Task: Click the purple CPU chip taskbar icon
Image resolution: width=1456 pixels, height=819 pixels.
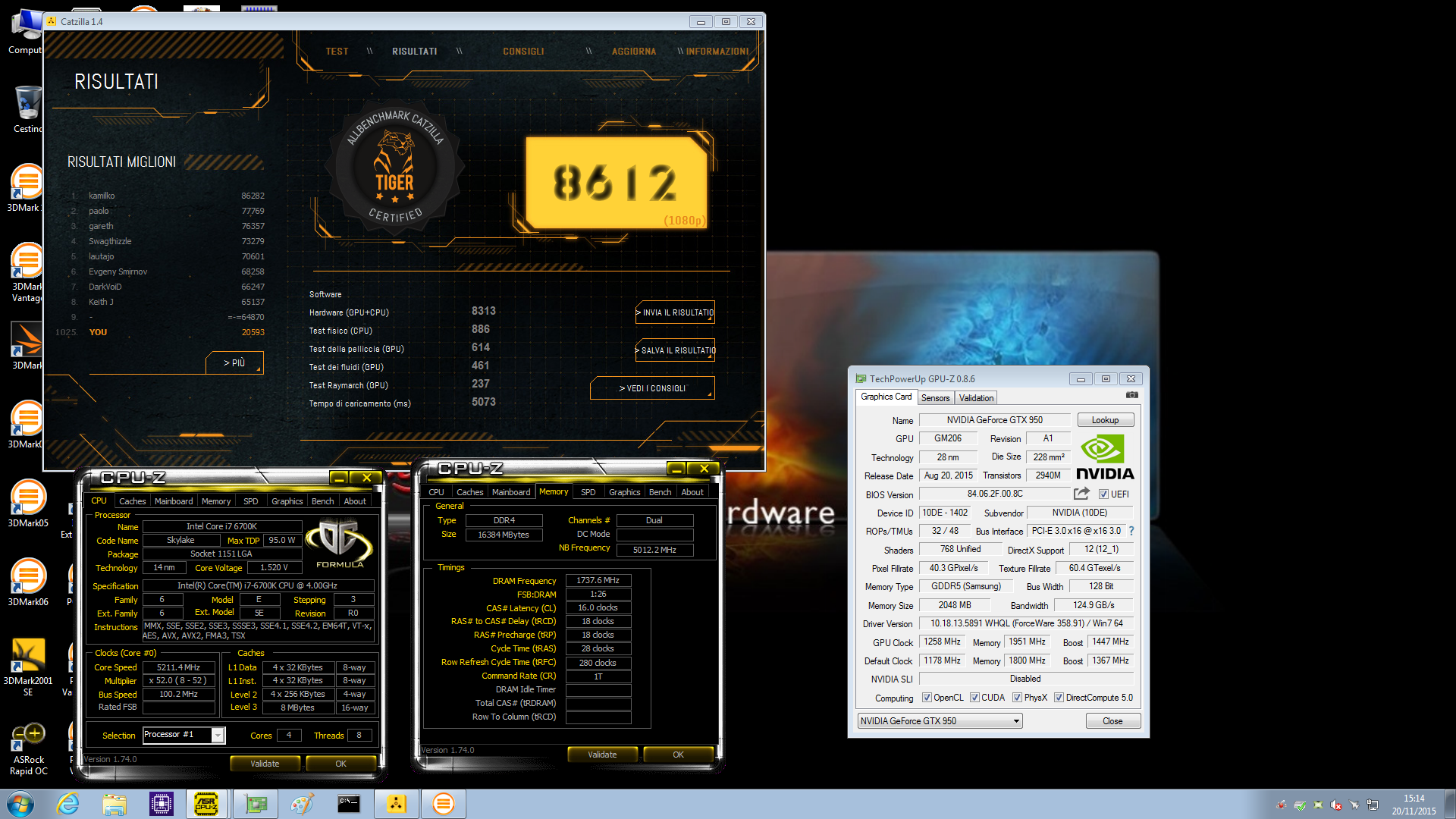Action: 162,804
